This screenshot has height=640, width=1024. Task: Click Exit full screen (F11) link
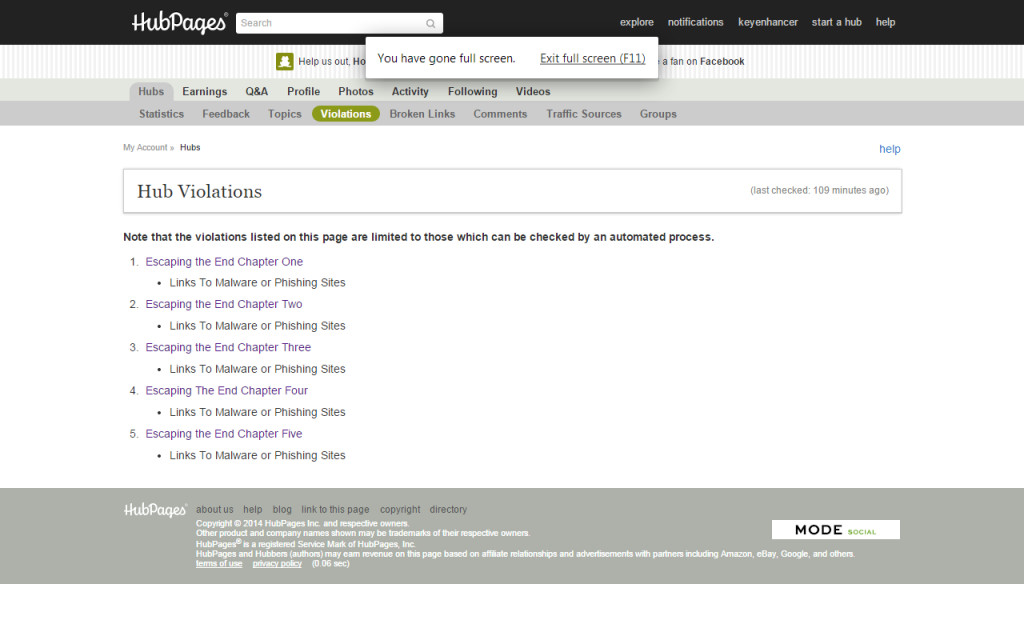pos(592,58)
